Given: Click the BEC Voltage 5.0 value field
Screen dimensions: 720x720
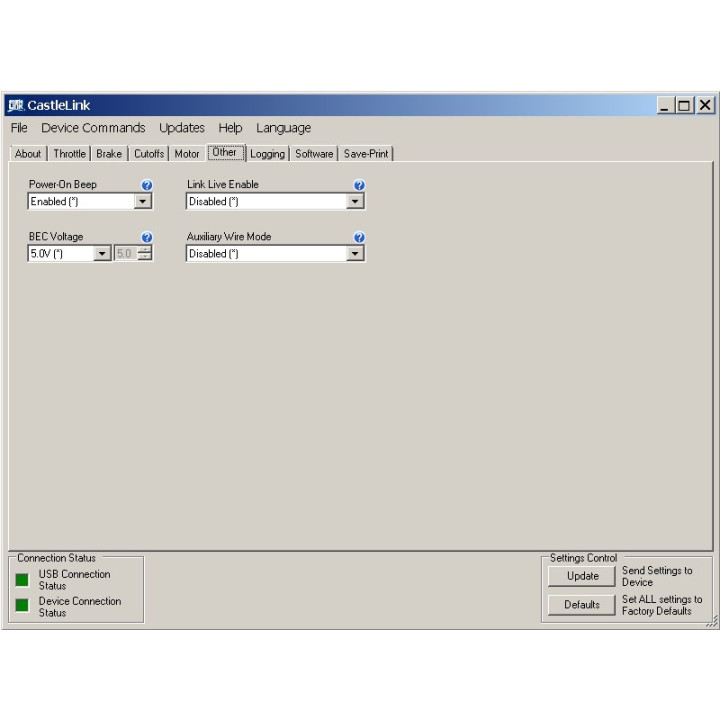Looking at the screenshot, I should click(x=125, y=253).
